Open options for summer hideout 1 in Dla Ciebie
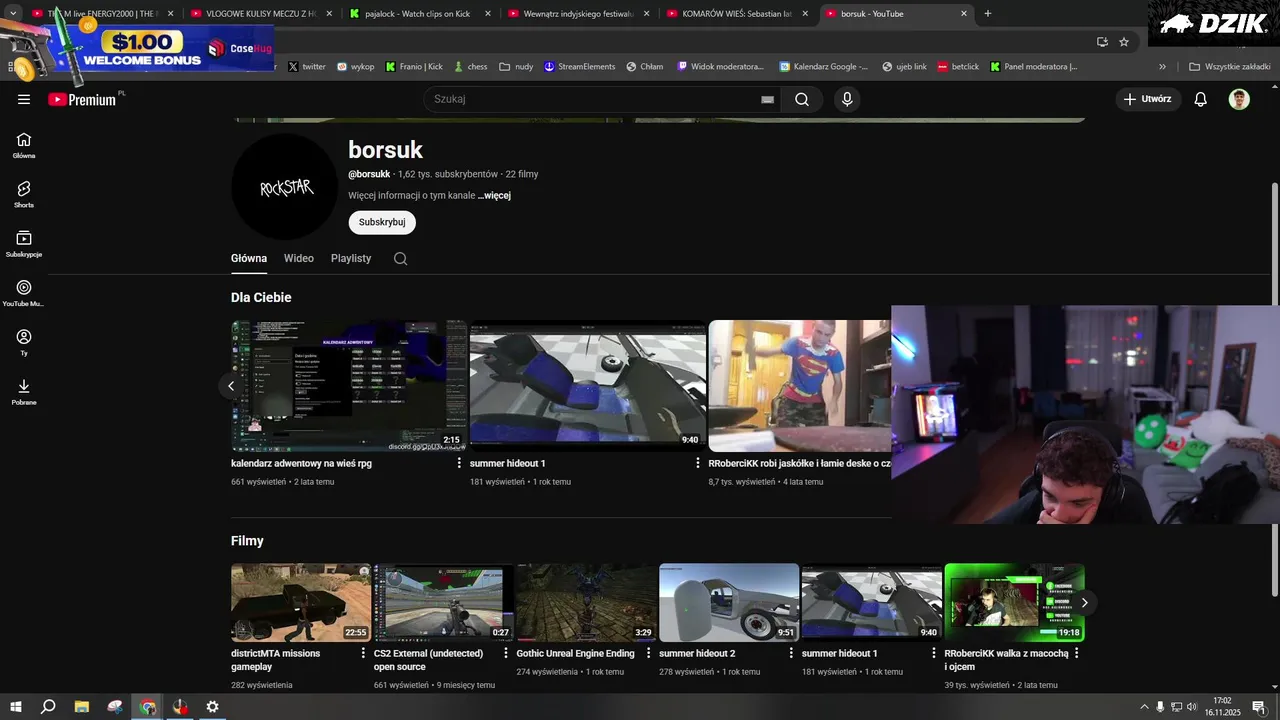Screen dimensions: 1280x720 coord(698,463)
